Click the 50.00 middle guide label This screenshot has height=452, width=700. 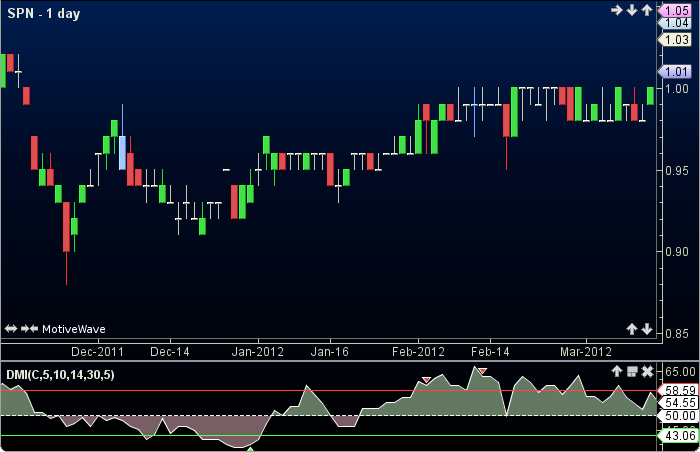pos(679,416)
